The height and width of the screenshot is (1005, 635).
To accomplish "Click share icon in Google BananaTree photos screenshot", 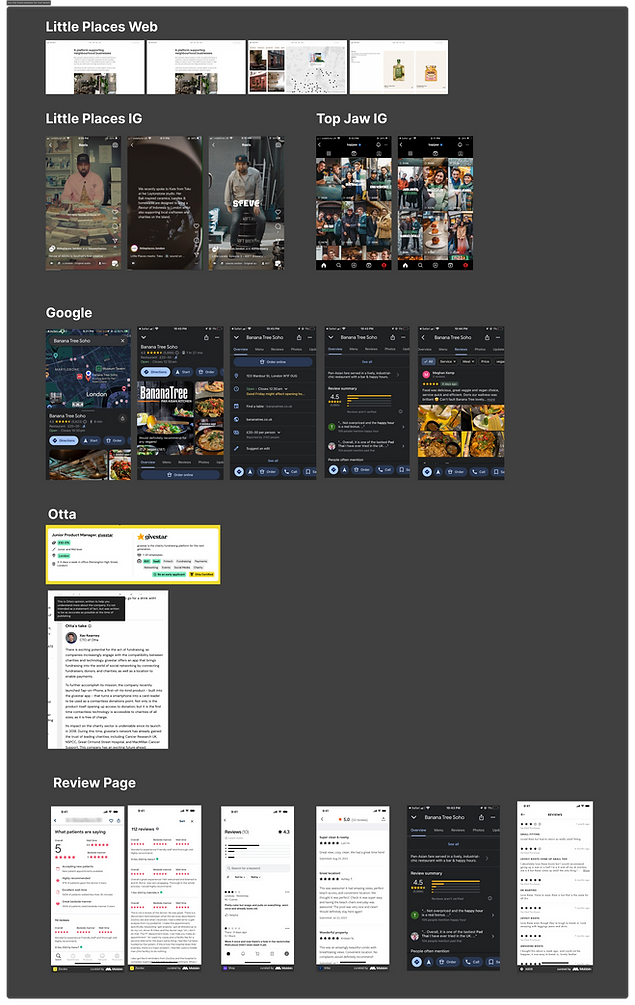I will click(206, 337).
